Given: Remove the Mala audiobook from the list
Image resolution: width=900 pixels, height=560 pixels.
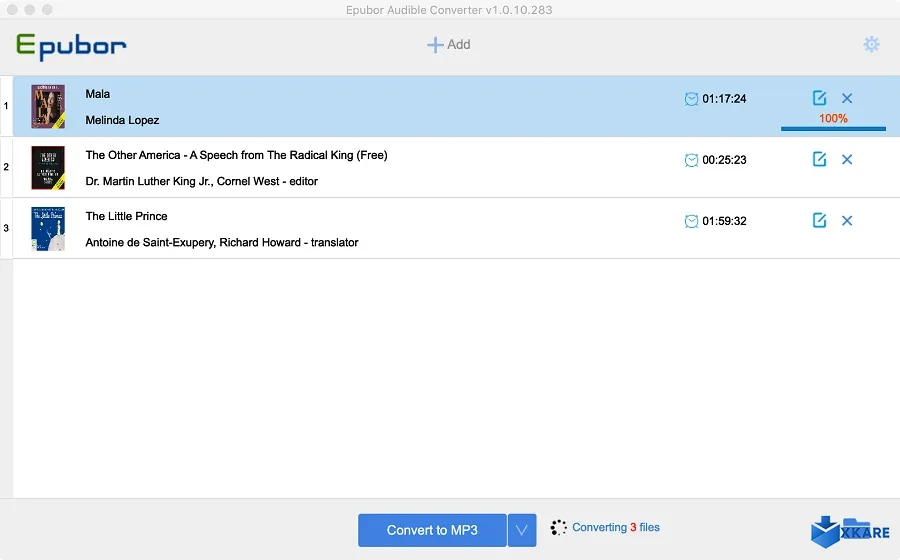Looking at the screenshot, I should click(847, 98).
